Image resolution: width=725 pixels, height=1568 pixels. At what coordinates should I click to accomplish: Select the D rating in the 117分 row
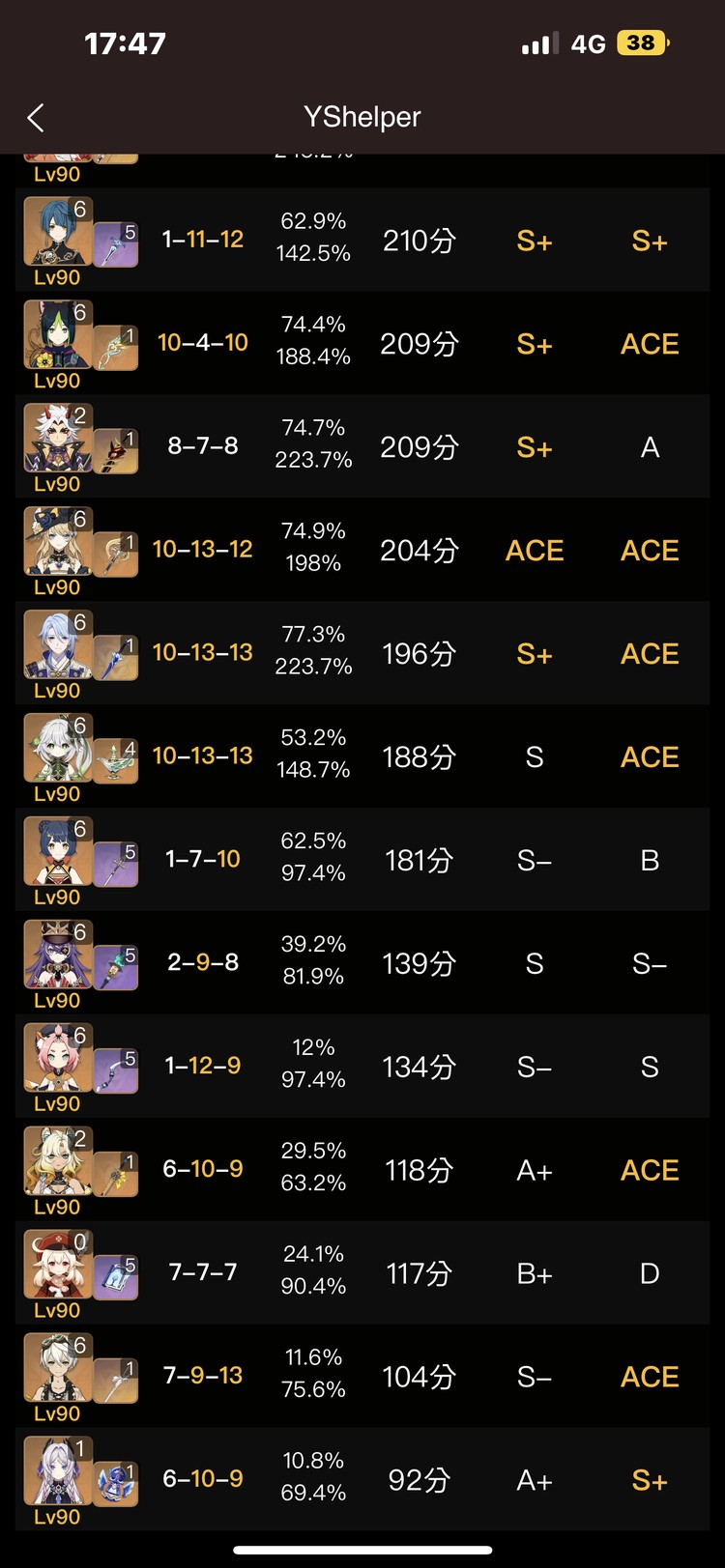pos(650,1273)
